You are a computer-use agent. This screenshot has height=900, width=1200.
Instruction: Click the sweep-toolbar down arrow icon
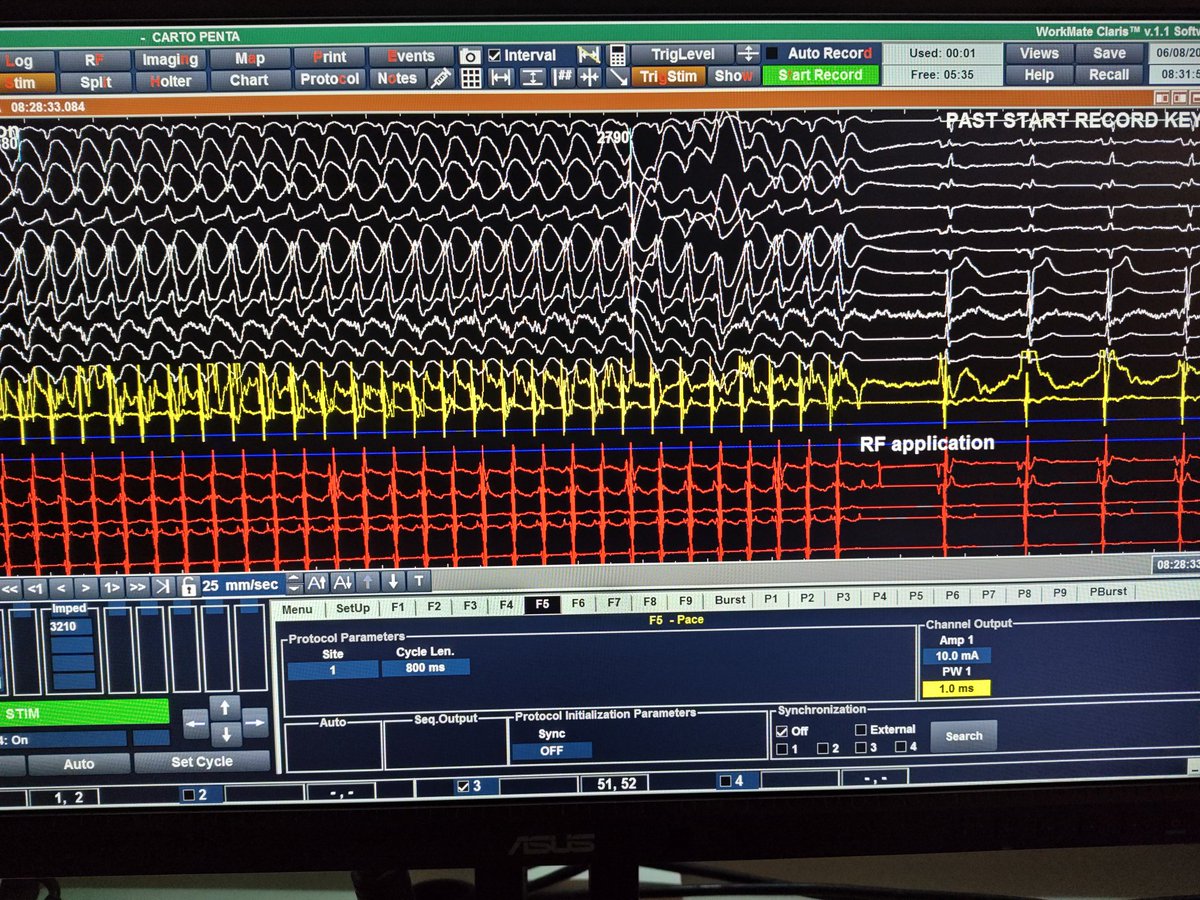[x=394, y=581]
